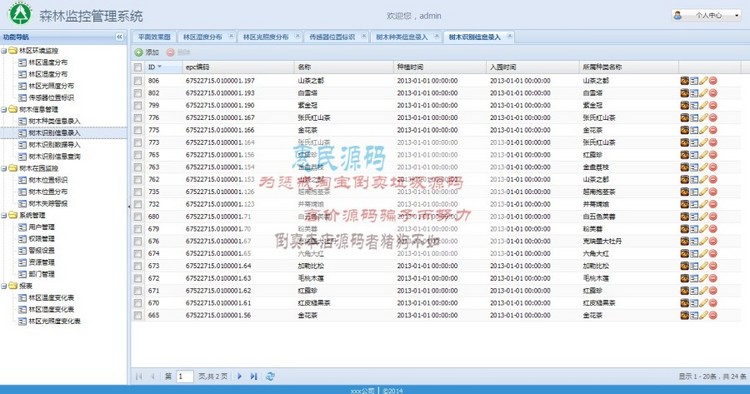Open 权限管理 in the navigation tree

click(x=42, y=239)
